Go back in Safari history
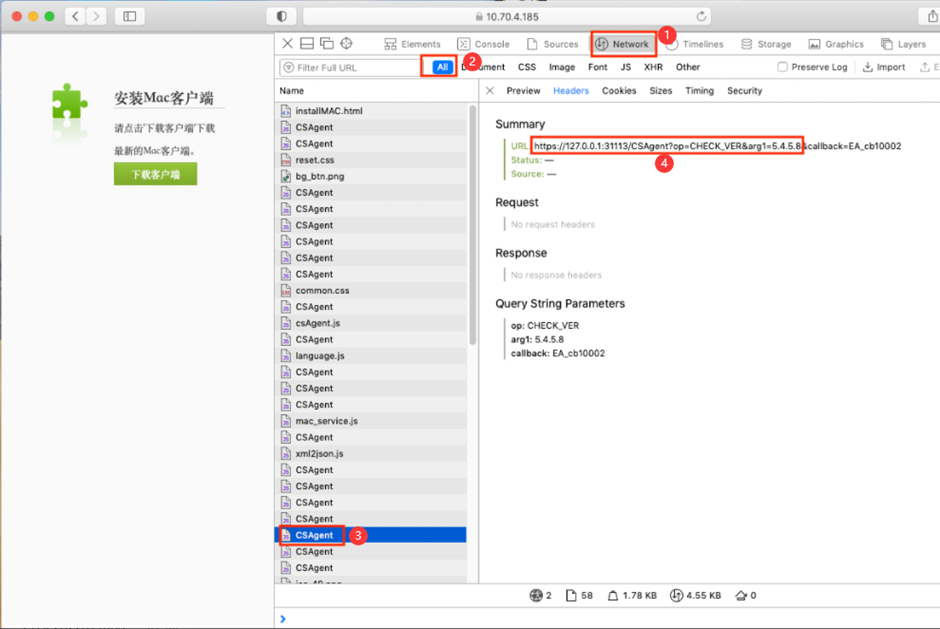 coord(75,16)
